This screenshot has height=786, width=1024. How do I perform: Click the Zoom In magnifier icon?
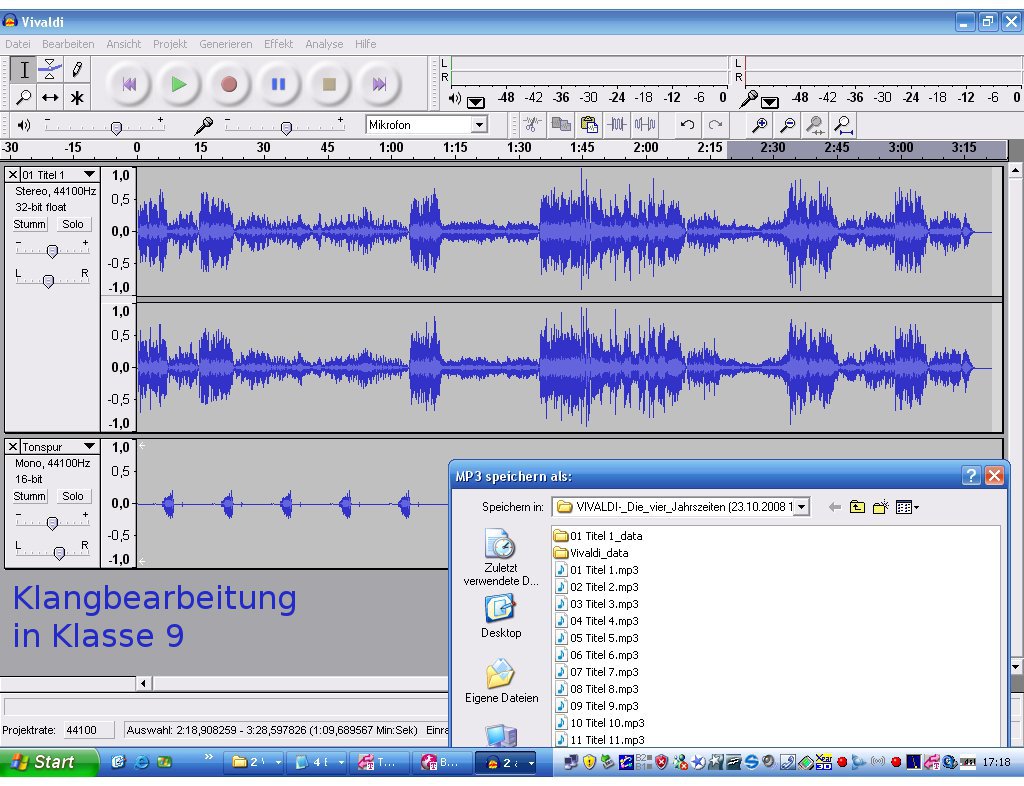tap(760, 125)
